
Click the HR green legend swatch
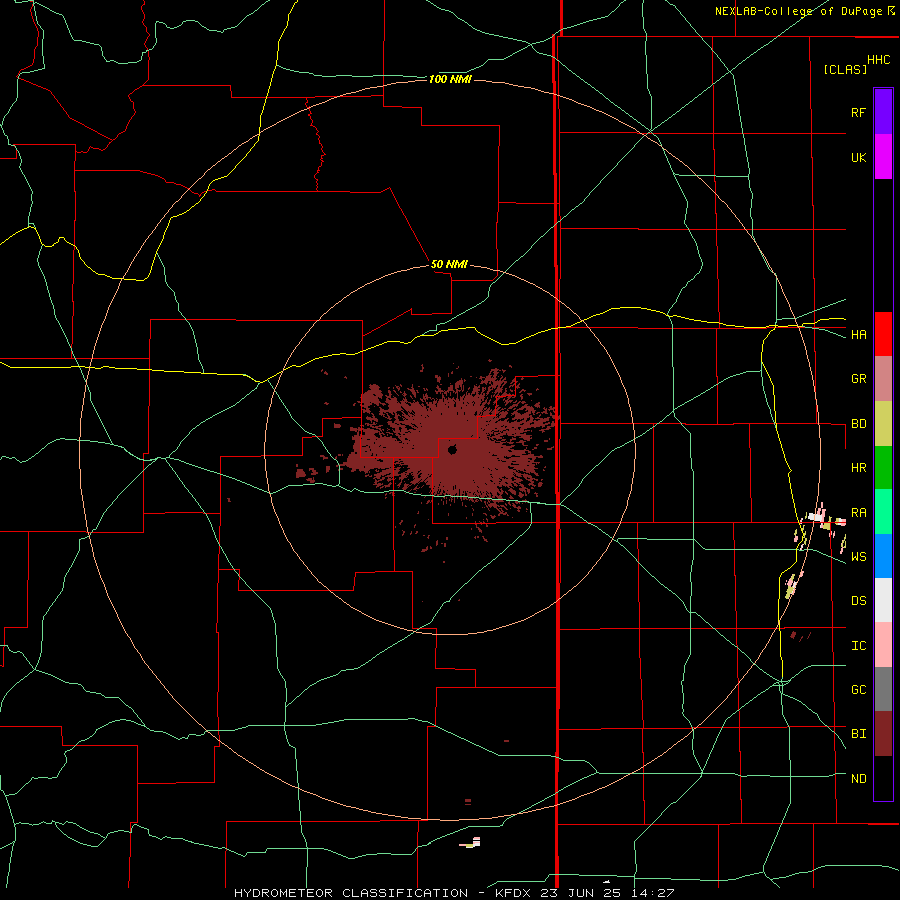coord(883,467)
